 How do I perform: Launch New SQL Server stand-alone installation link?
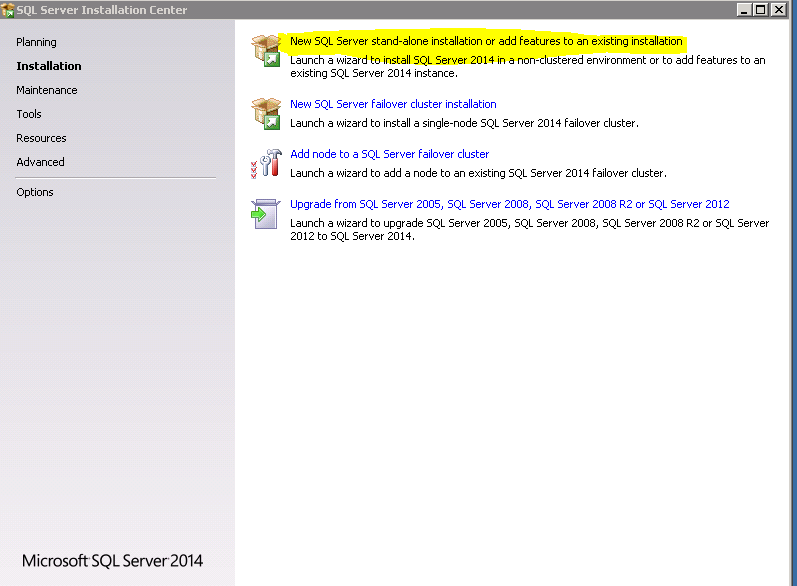pyautogui.click(x=486, y=41)
